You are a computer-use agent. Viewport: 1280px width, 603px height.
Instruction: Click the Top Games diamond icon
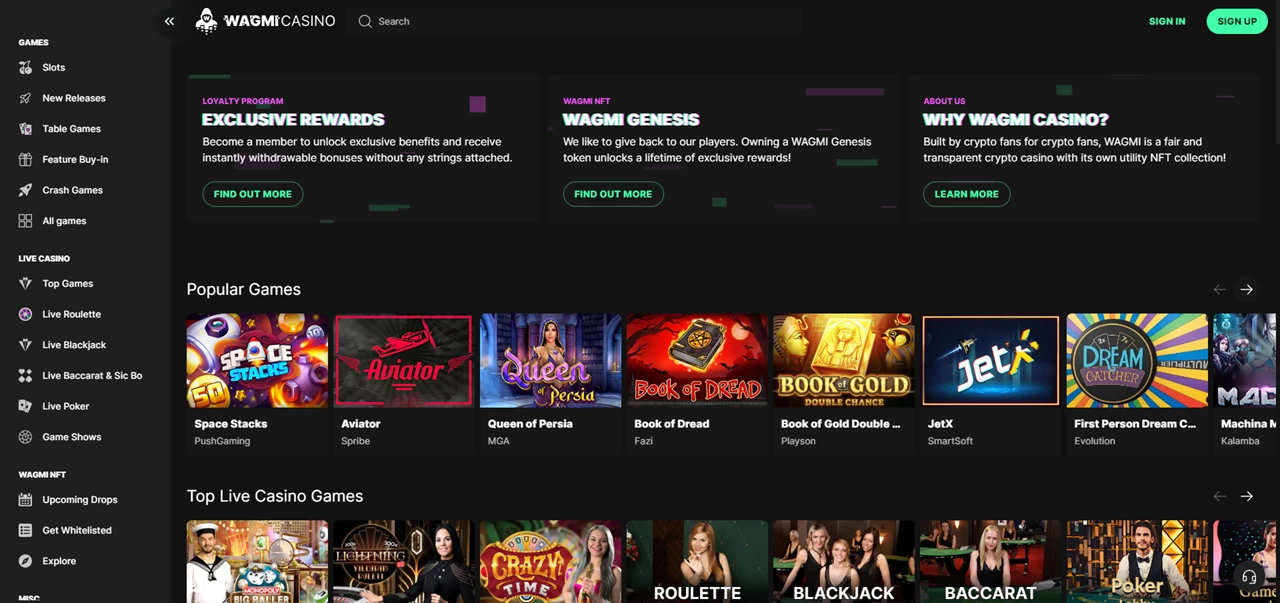(25, 284)
